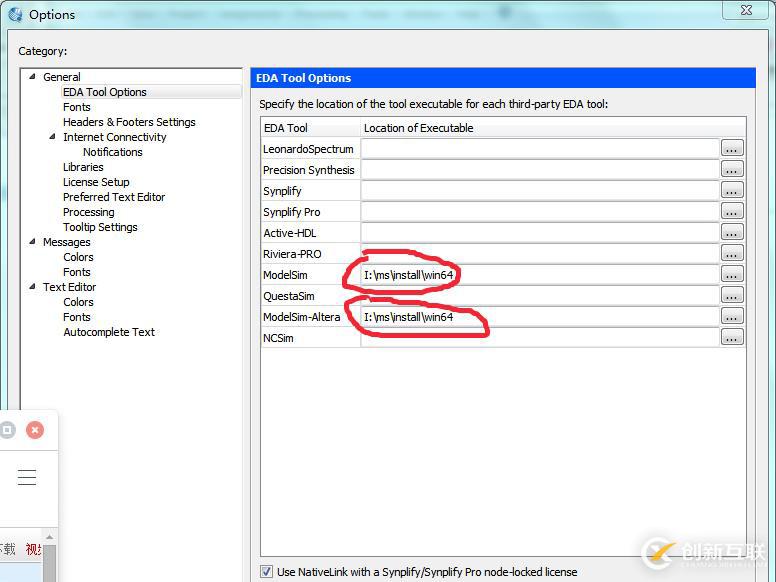Open Fonts under Messages

click(77, 272)
